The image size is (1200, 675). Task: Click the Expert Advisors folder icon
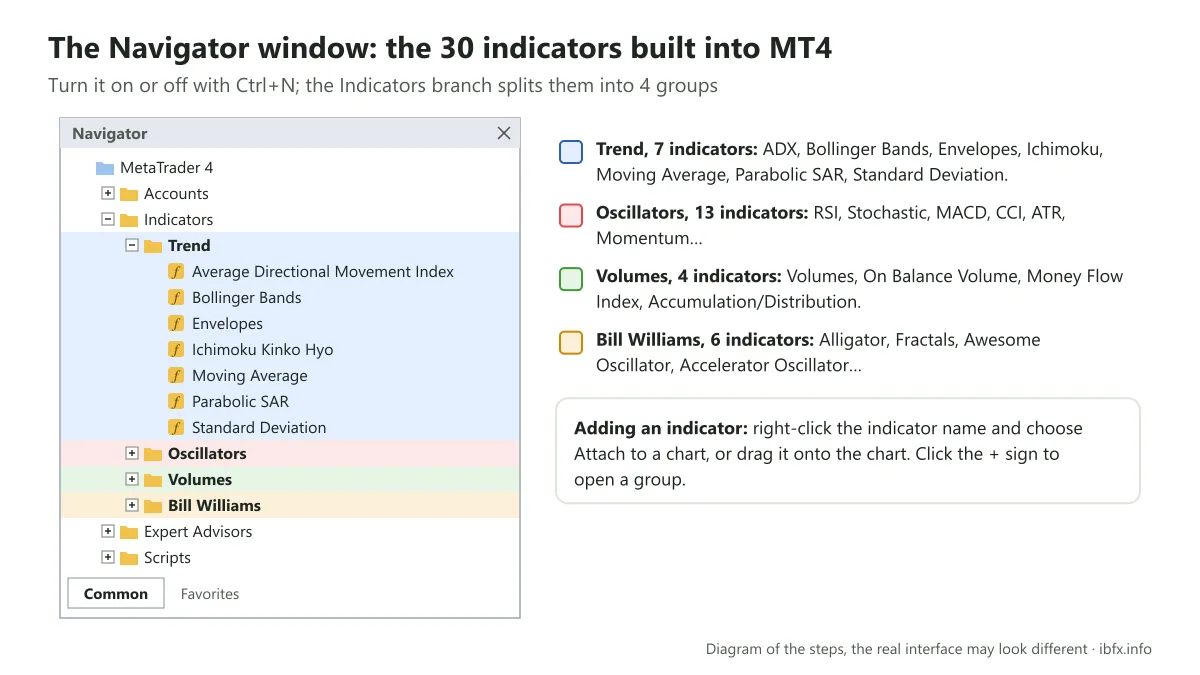[x=129, y=532]
